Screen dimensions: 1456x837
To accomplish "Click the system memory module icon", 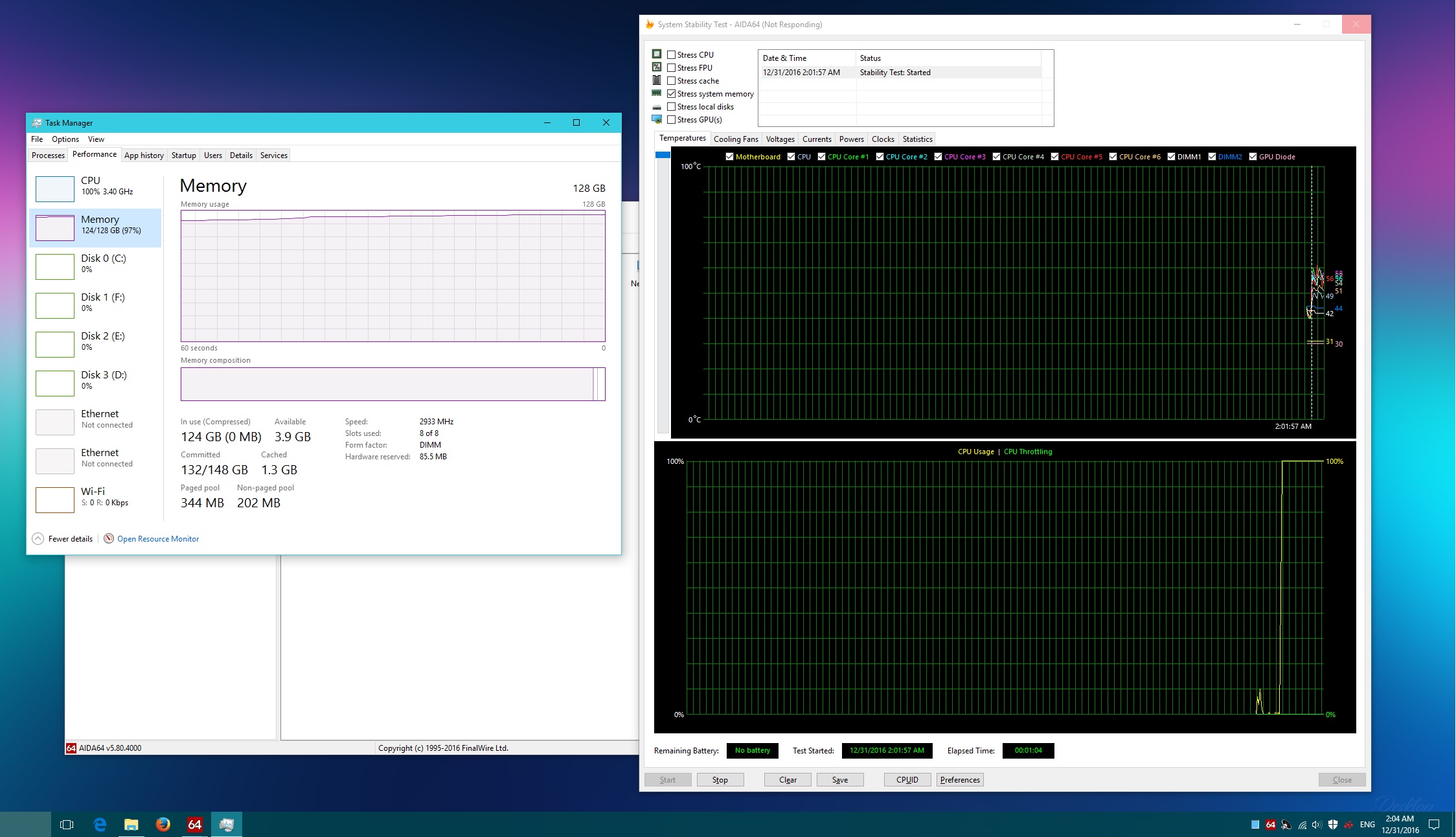I will pyautogui.click(x=657, y=93).
